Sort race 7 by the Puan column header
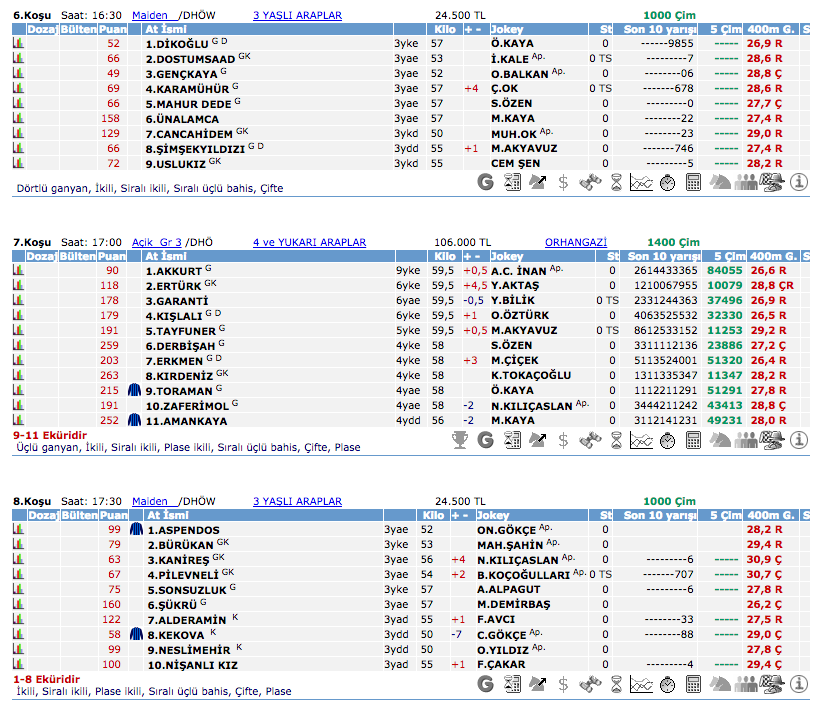Screen dimensions: 835x713 112,256
